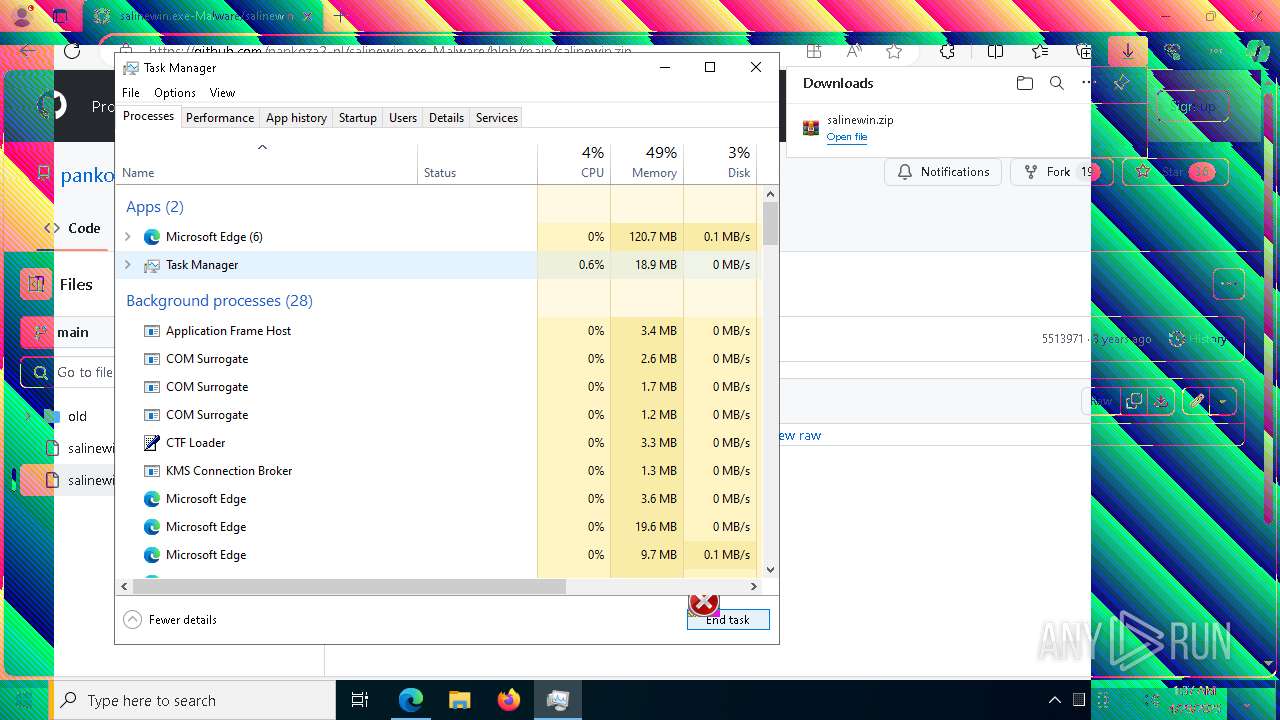Expand the old folder in file tree
Image resolution: width=1280 pixels, height=720 pixels.
29,416
